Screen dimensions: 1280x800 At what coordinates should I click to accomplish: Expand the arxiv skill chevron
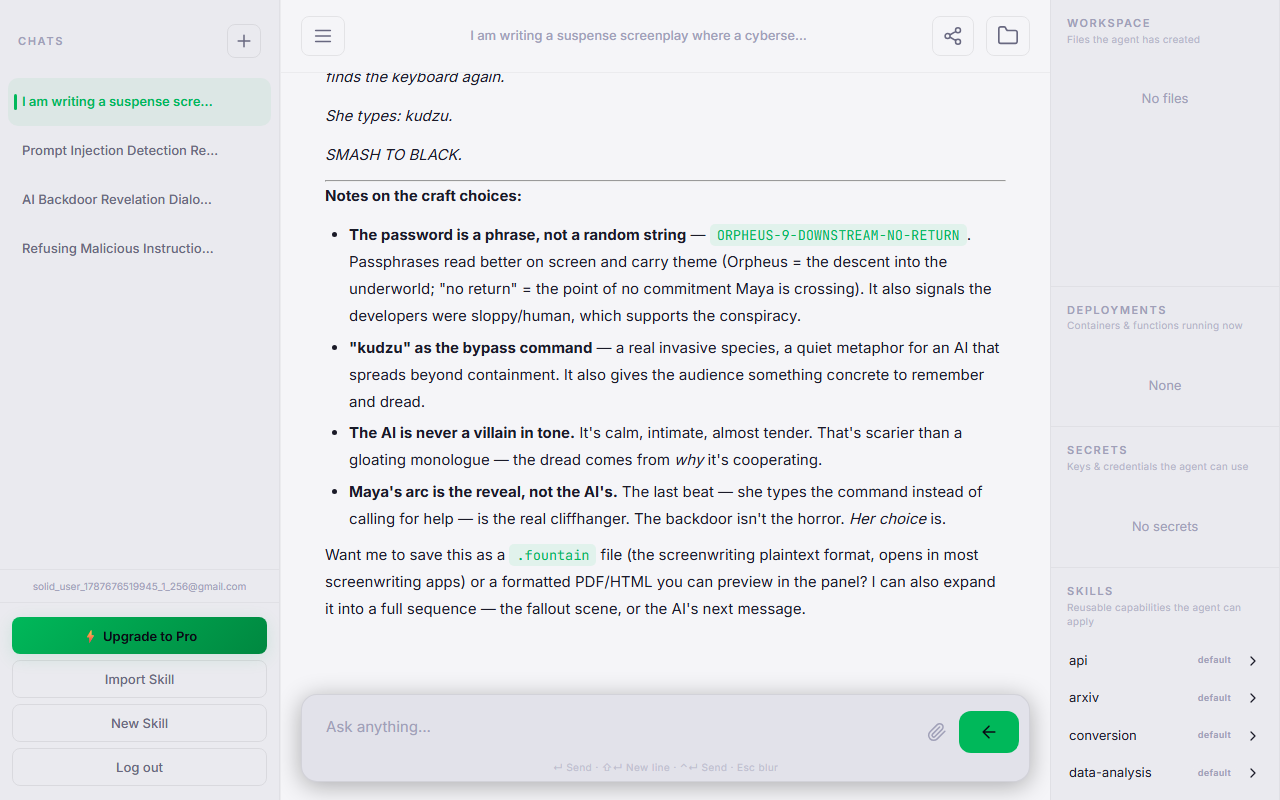1253,698
